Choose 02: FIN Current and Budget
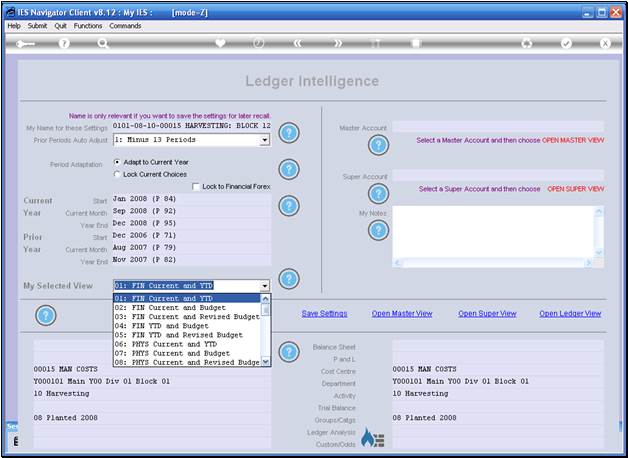Image resolution: width=628 pixels, height=458 pixels. [187, 307]
